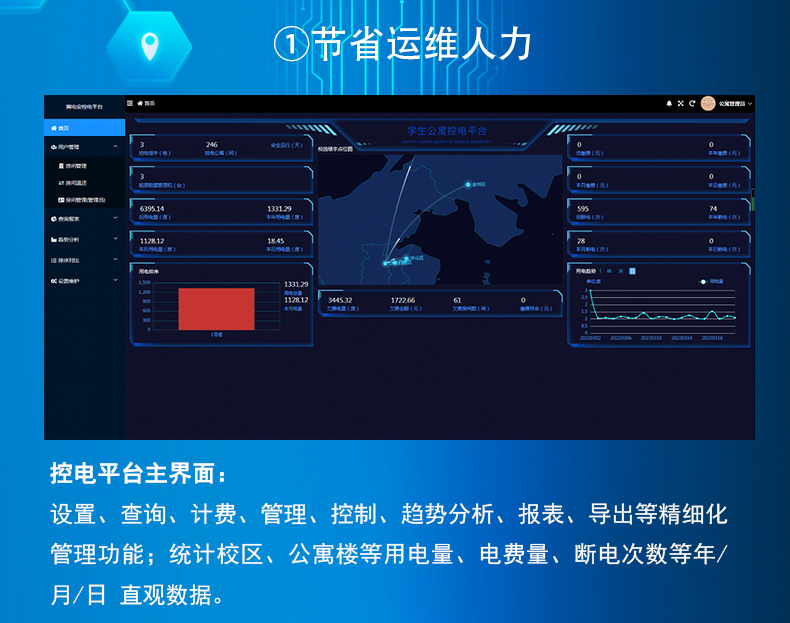Click the 6395.14 total usage value
The image size is (790, 623).
point(152,209)
